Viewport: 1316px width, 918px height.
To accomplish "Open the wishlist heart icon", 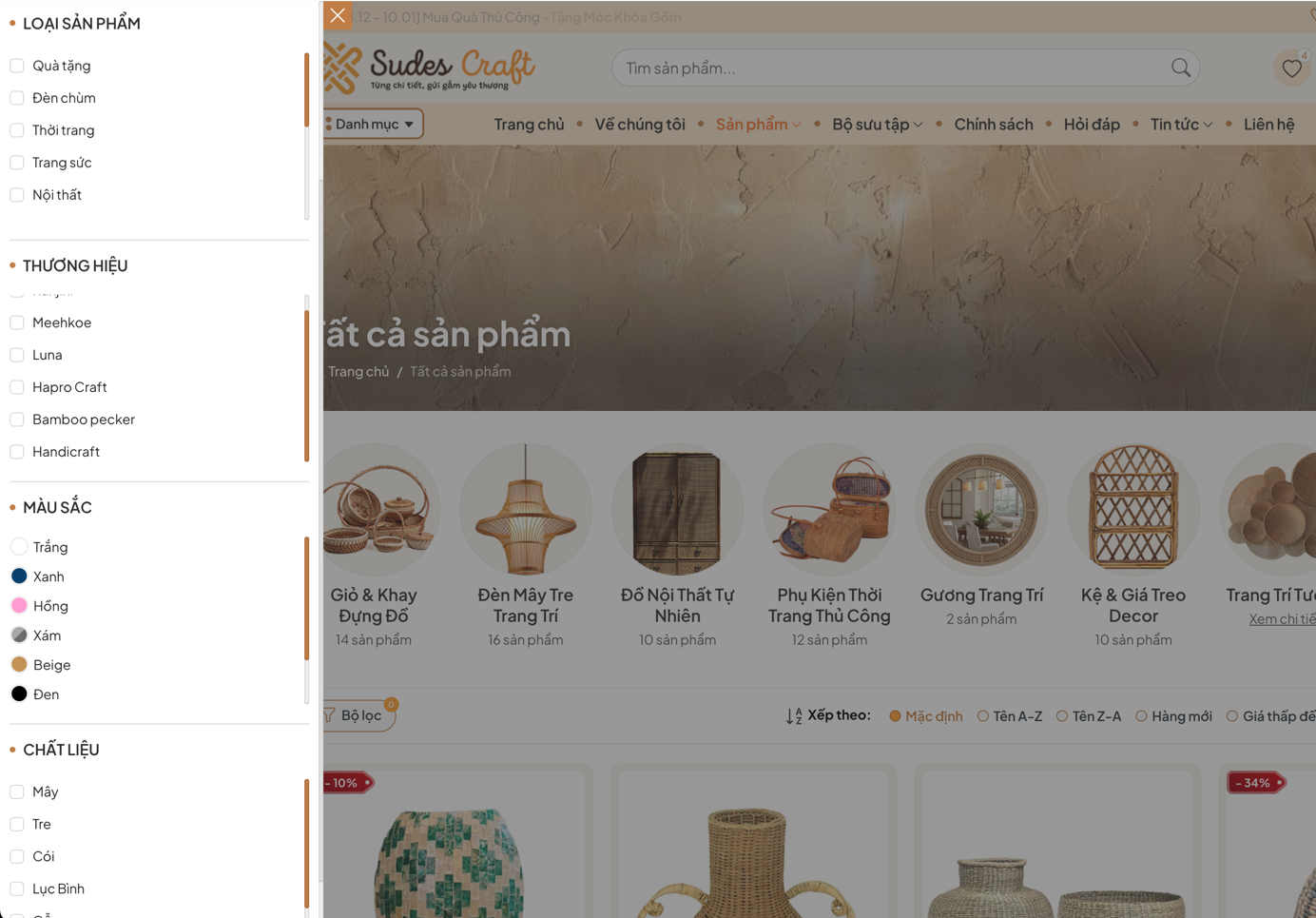I will pos(1291,68).
